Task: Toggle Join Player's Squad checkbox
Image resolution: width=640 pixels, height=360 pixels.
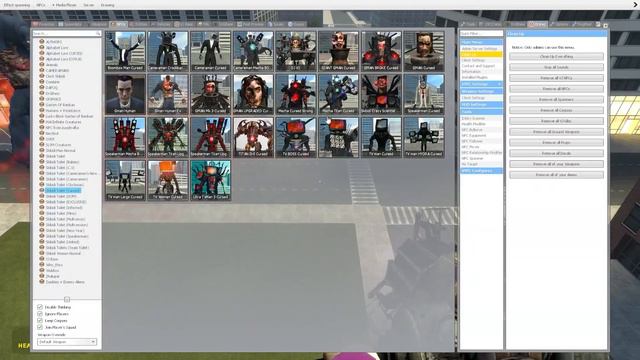Action: tap(40, 327)
